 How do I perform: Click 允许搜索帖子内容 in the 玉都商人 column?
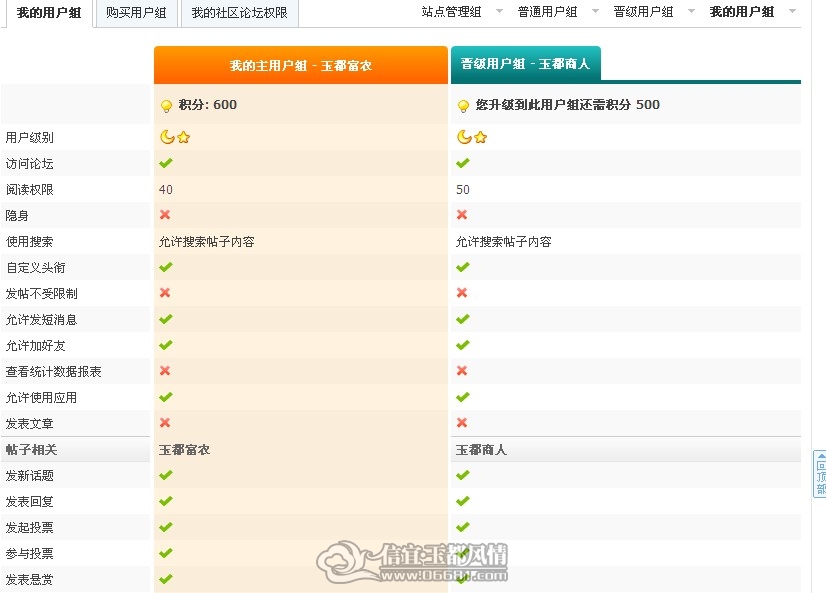coord(504,242)
